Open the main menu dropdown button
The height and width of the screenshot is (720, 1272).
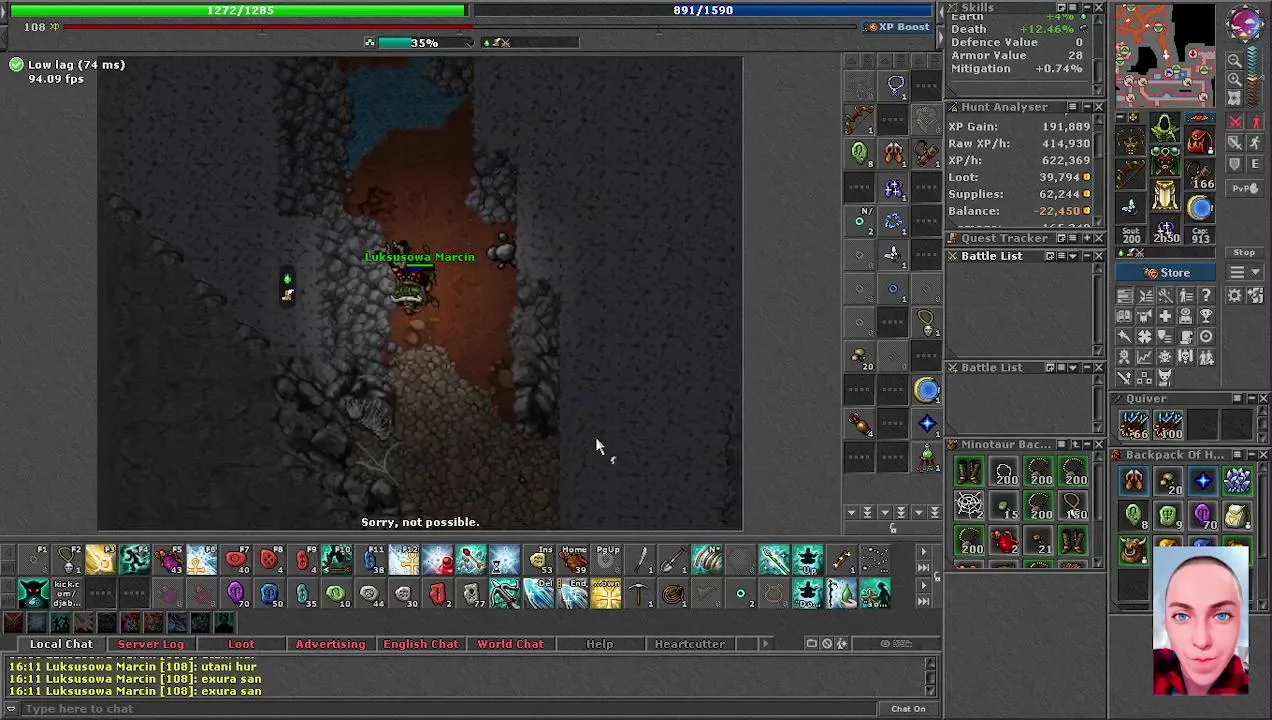[1244, 272]
